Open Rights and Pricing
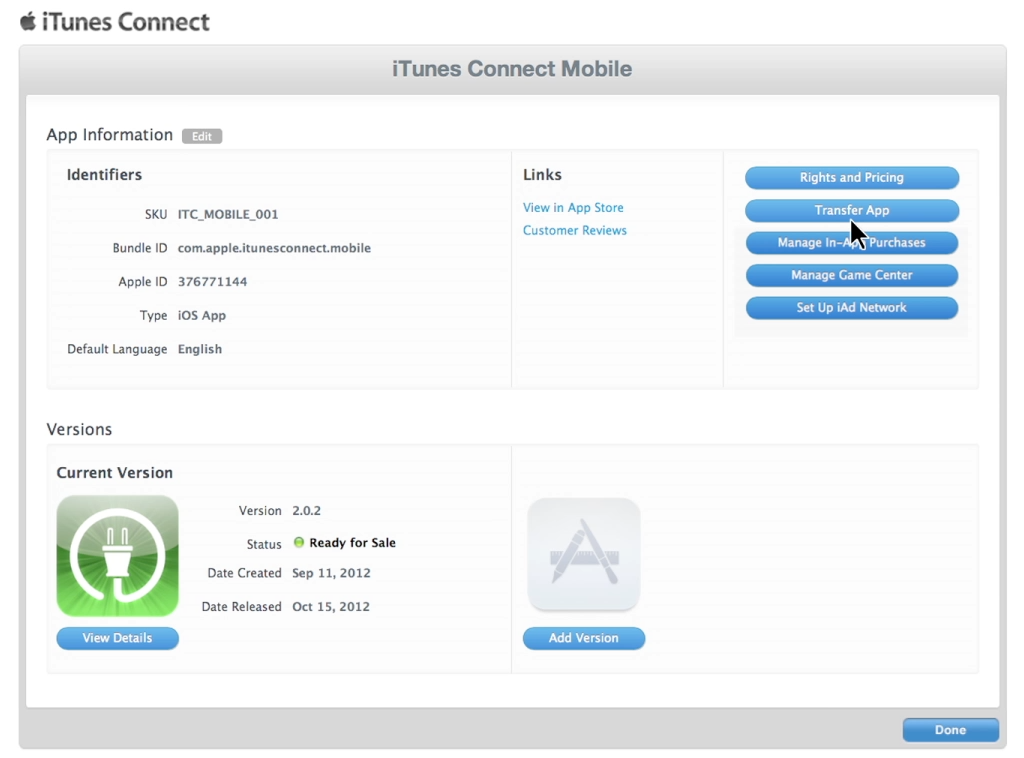Screen dimensions: 1024x758 pyautogui.click(x=852, y=178)
